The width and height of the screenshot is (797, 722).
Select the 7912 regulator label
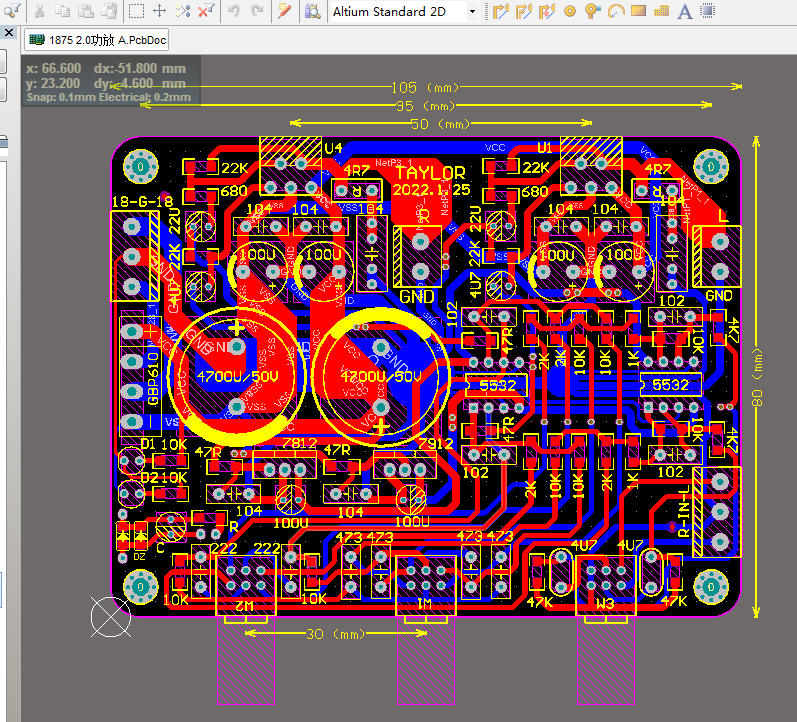(436, 443)
